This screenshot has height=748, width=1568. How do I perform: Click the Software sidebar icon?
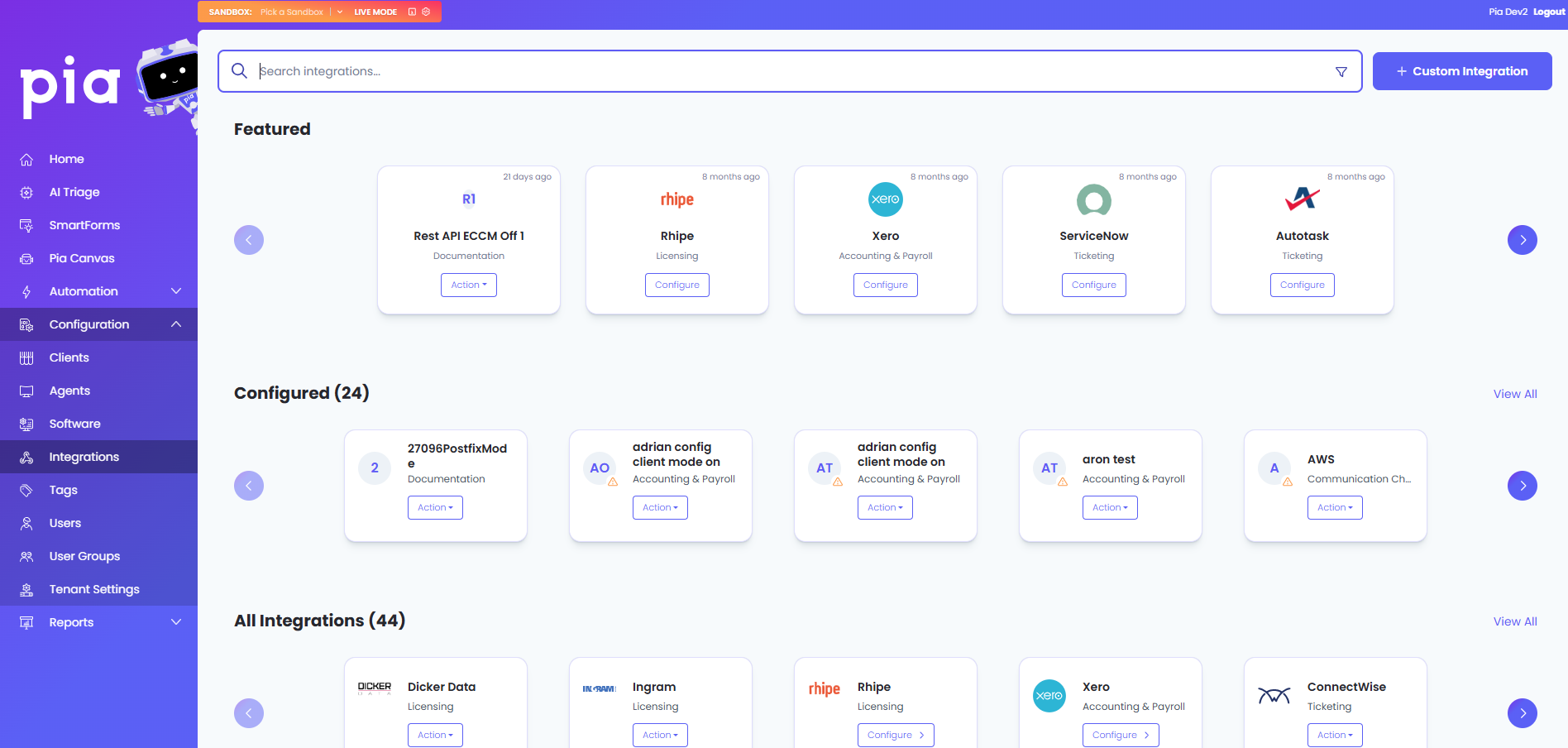(26, 424)
